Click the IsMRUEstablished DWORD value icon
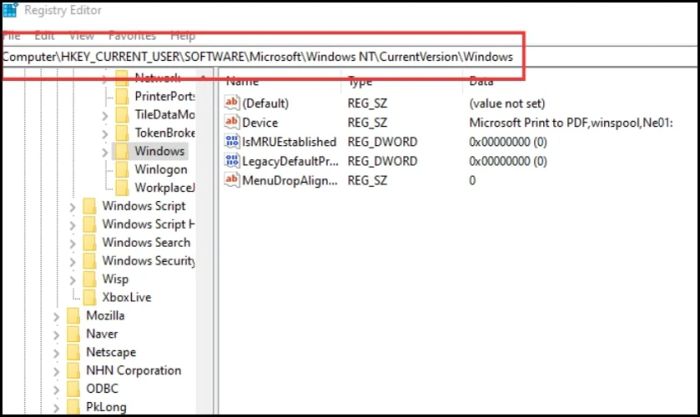Viewport: 700px width, 417px height. pos(232,142)
